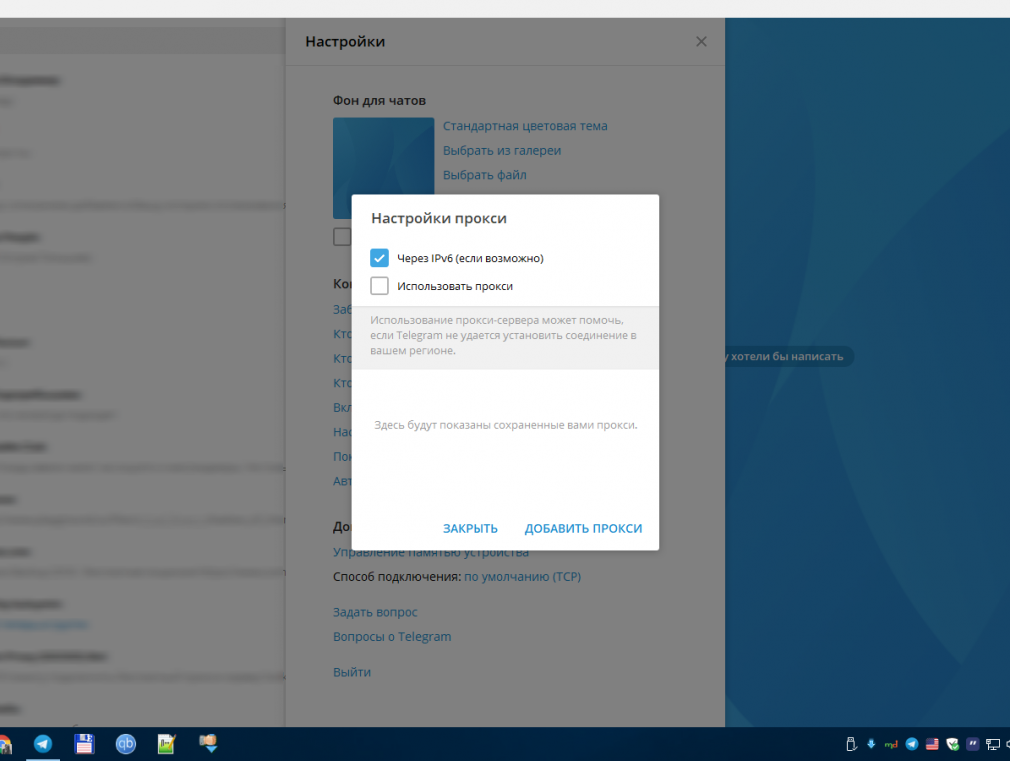Click the Telegram taskbar icon

pos(43,744)
